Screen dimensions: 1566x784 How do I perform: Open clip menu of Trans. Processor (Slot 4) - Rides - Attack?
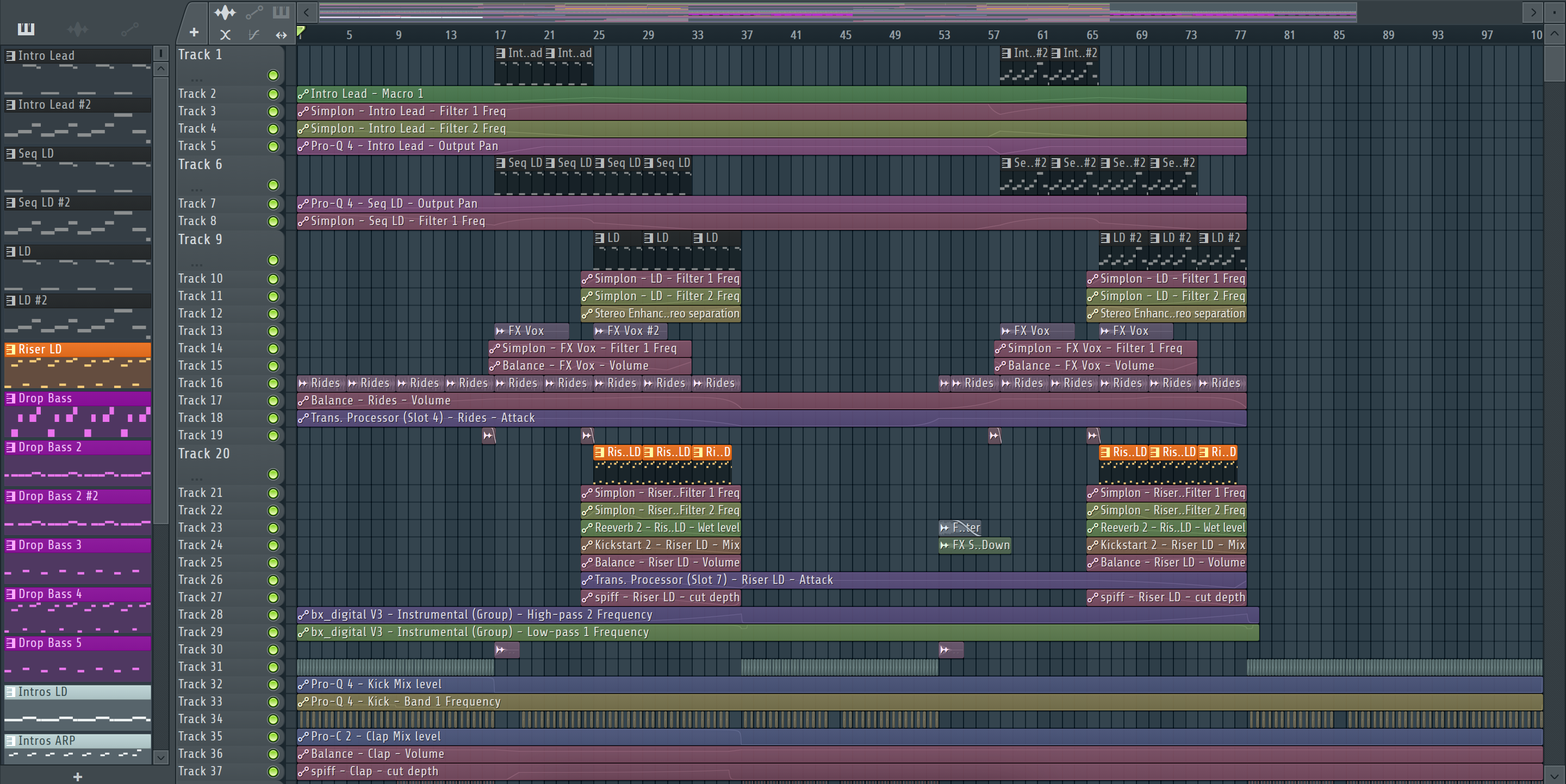pos(303,418)
